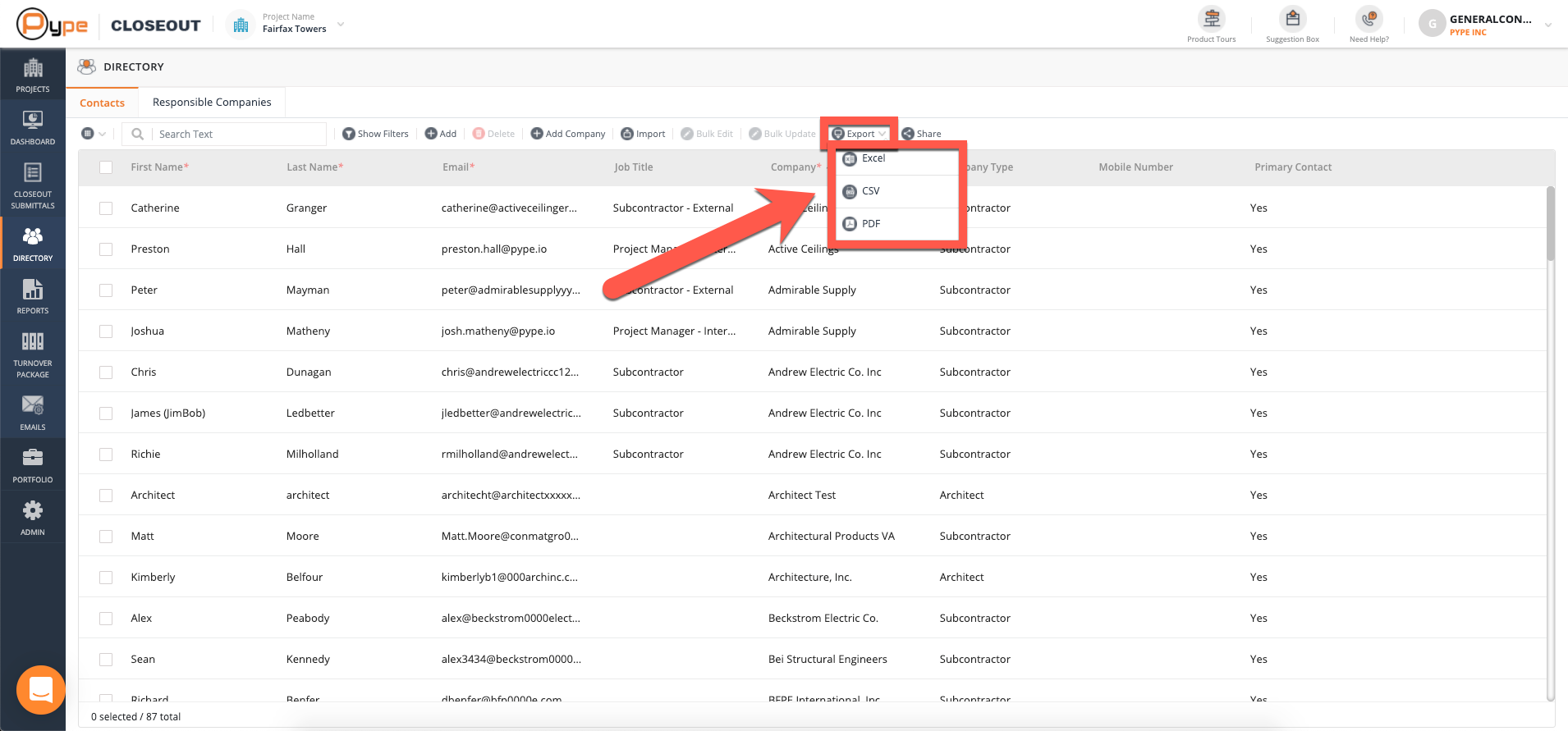Click the PDF export icon
The image size is (1568, 731).
(850, 224)
